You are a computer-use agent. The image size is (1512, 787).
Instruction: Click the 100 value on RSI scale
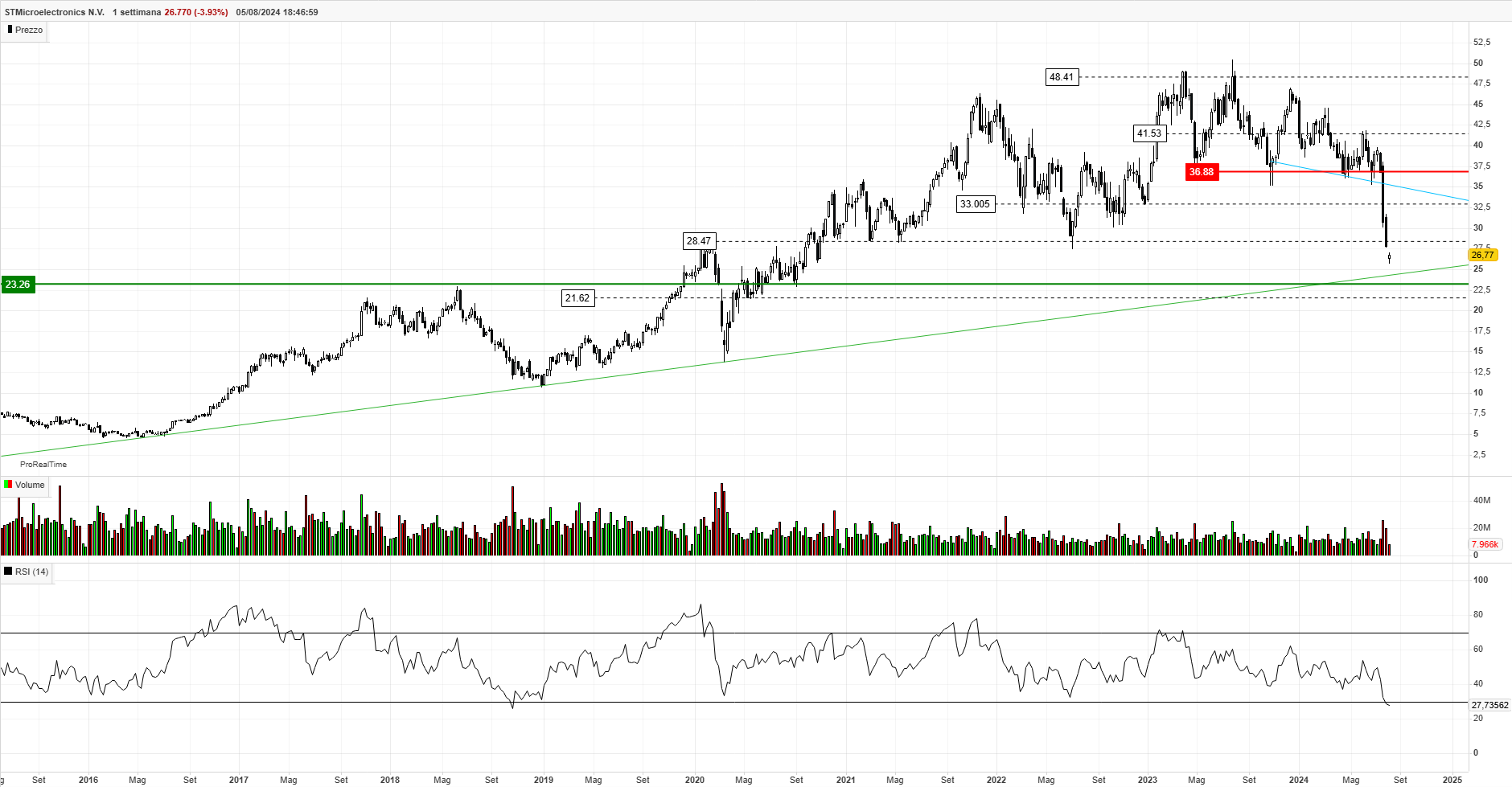pos(1481,580)
